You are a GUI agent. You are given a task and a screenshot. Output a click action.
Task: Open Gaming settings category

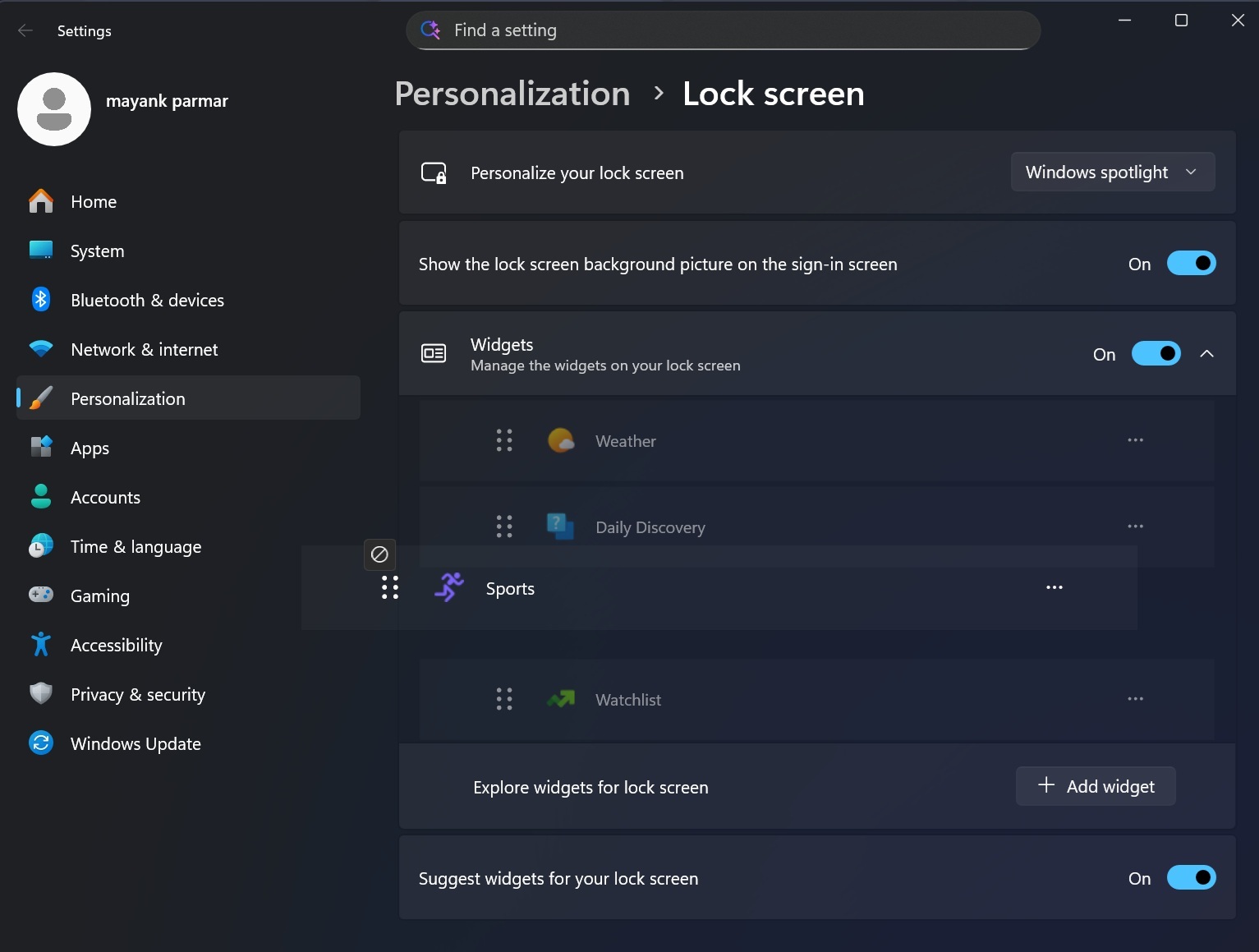(188, 596)
